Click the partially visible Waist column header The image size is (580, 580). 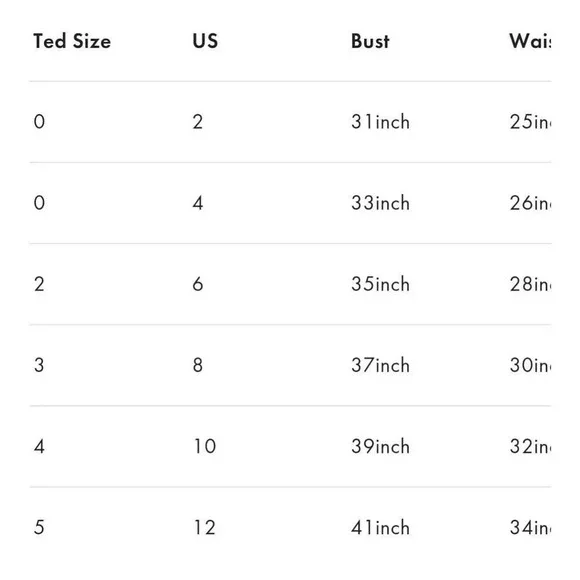tap(530, 41)
